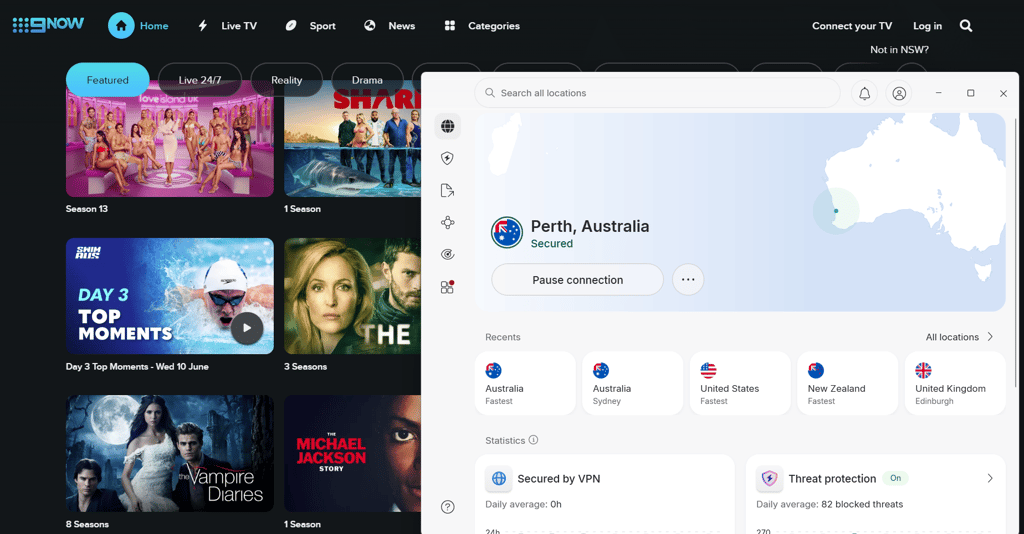1024x534 pixels.
Task: Open The Vampire Diaries thumbnail
Action: pyautogui.click(x=170, y=453)
